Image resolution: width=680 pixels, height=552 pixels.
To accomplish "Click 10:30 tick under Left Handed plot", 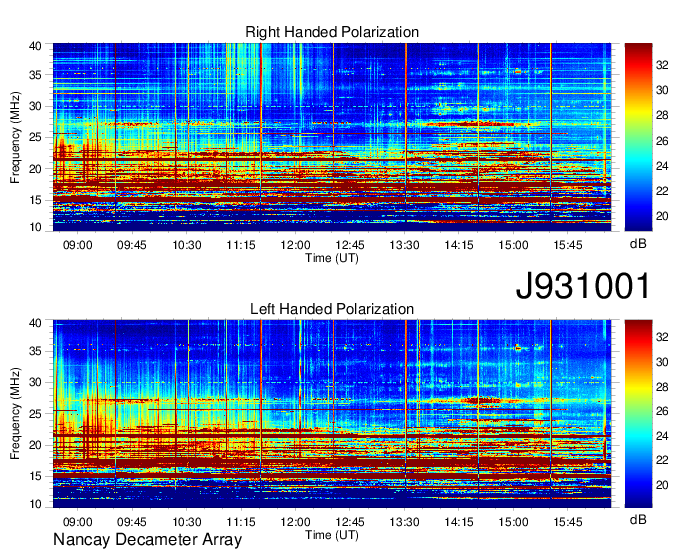I will pos(187,522).
